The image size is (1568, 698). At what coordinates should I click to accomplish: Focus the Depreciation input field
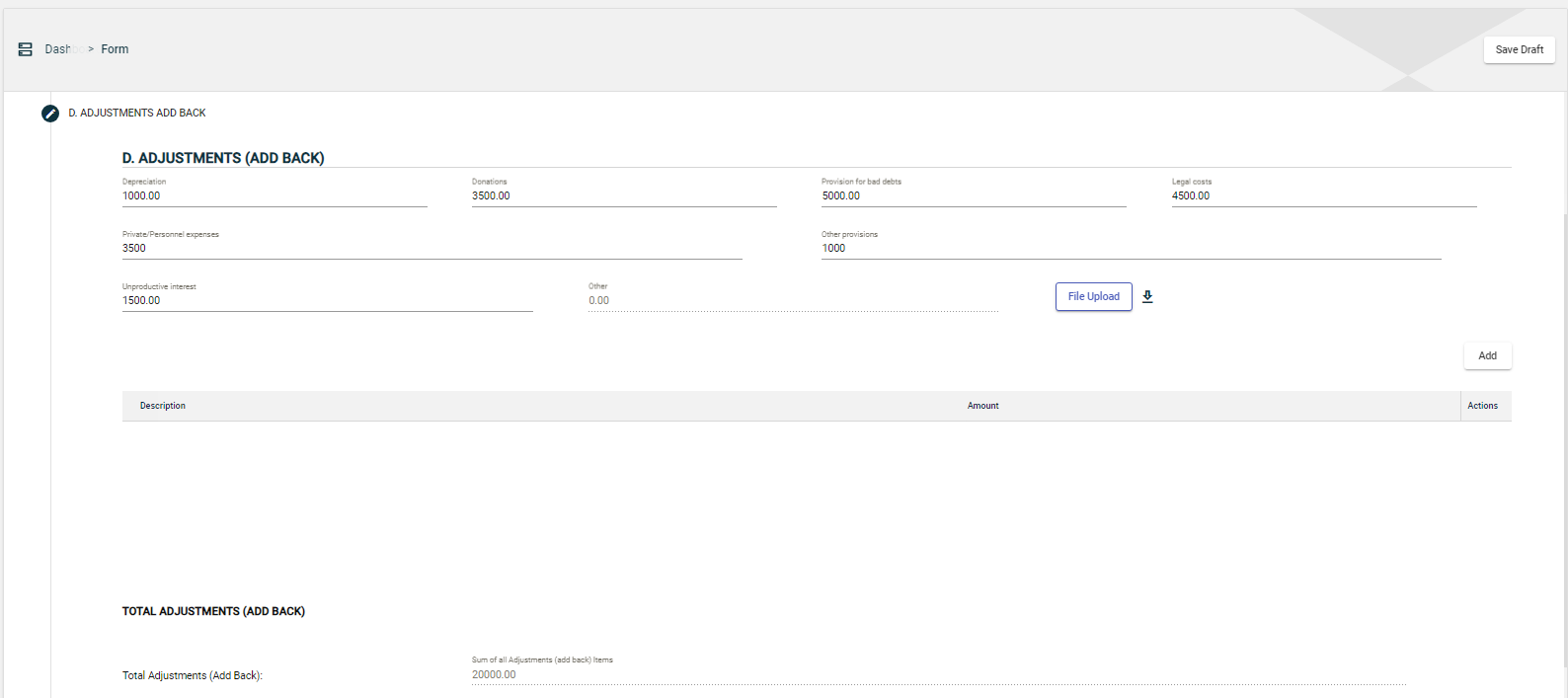click(x=274, y=196)
